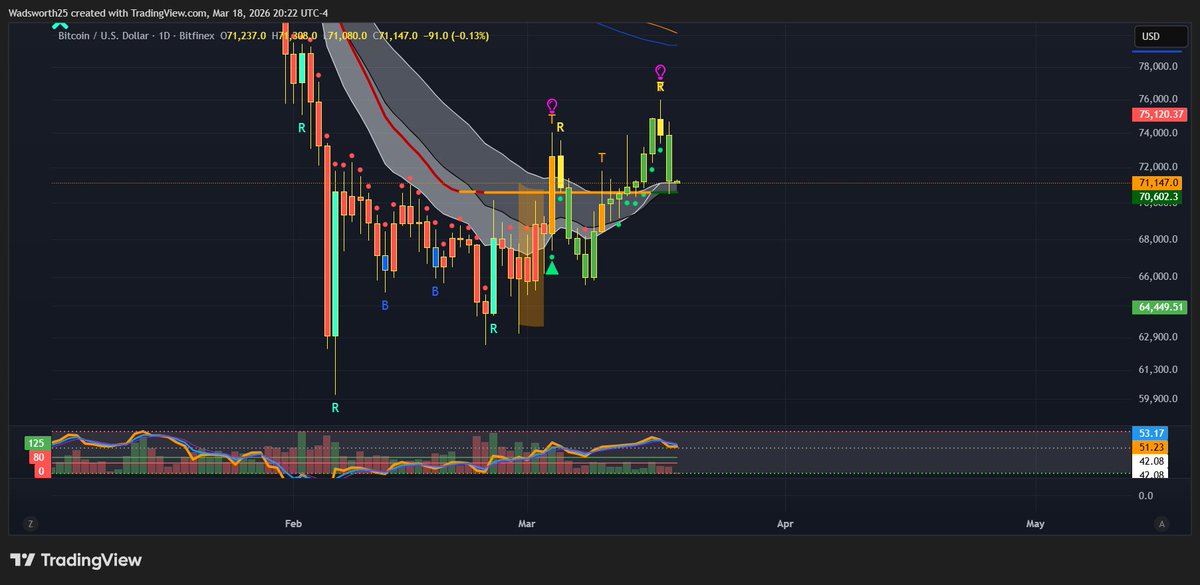Click the red 75,120.37 price label

1159,115
